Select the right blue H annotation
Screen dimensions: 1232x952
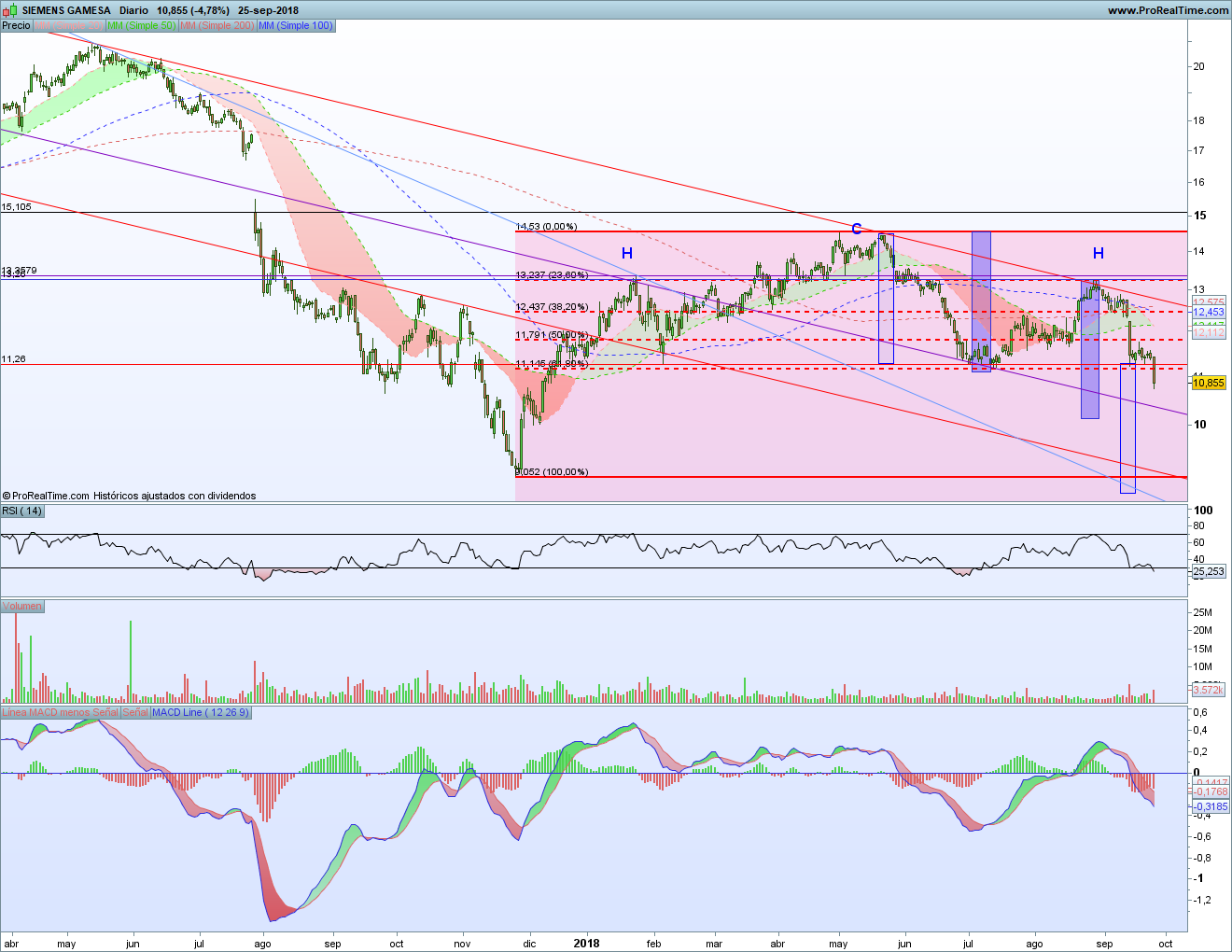click(1099, 253)
